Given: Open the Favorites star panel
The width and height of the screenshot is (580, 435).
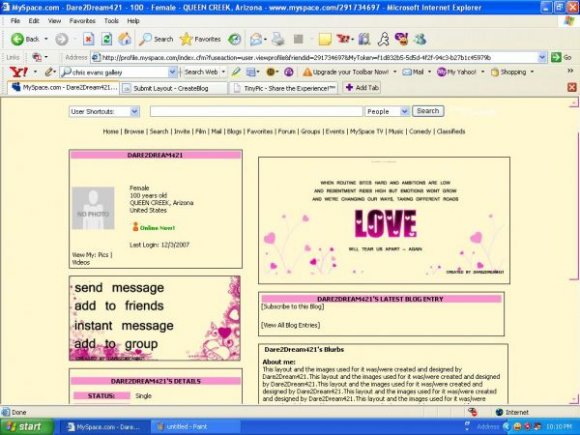Looking at the screenshot, I should [200, 39].
